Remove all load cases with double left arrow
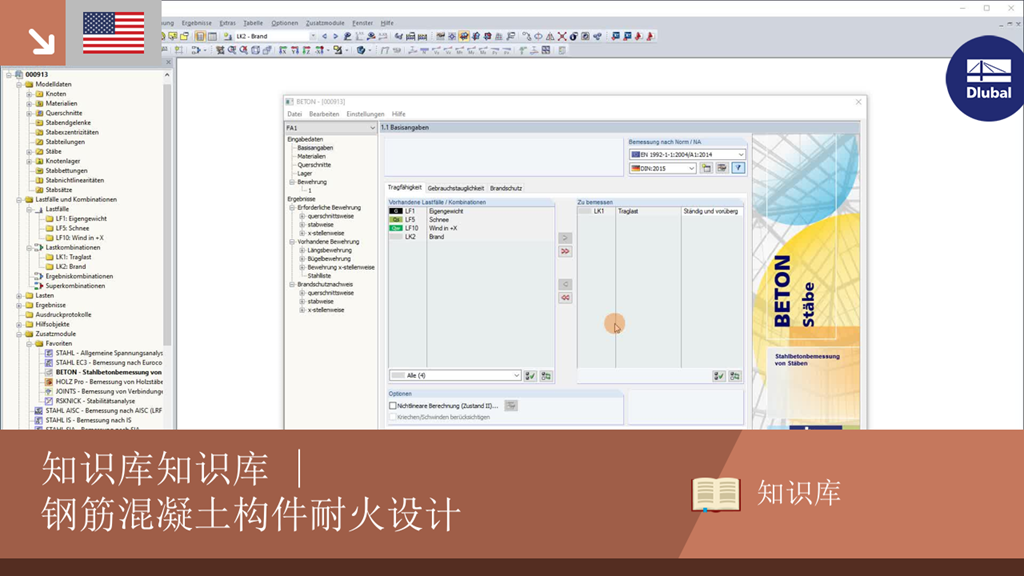The image size is (1024, 576). pyautogui.click(x=566, y=297)
